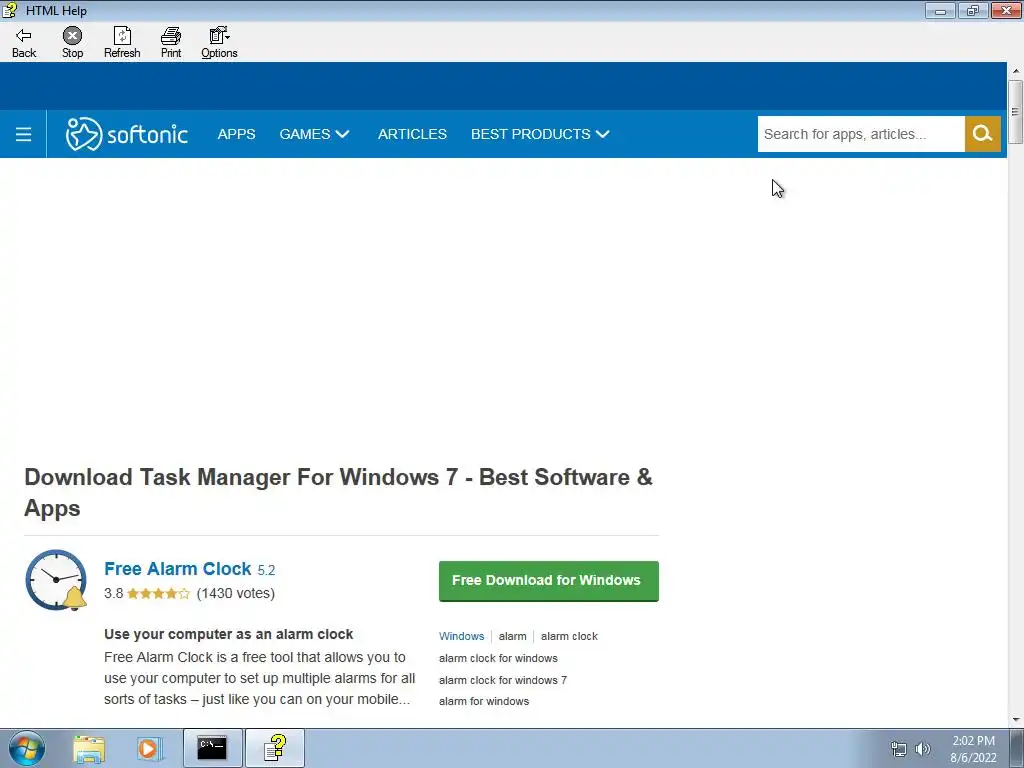Follow the 'alarm' tag link
Image resolution: width=1024 pixels, height=768 pixels.
(x=513, y=636)
